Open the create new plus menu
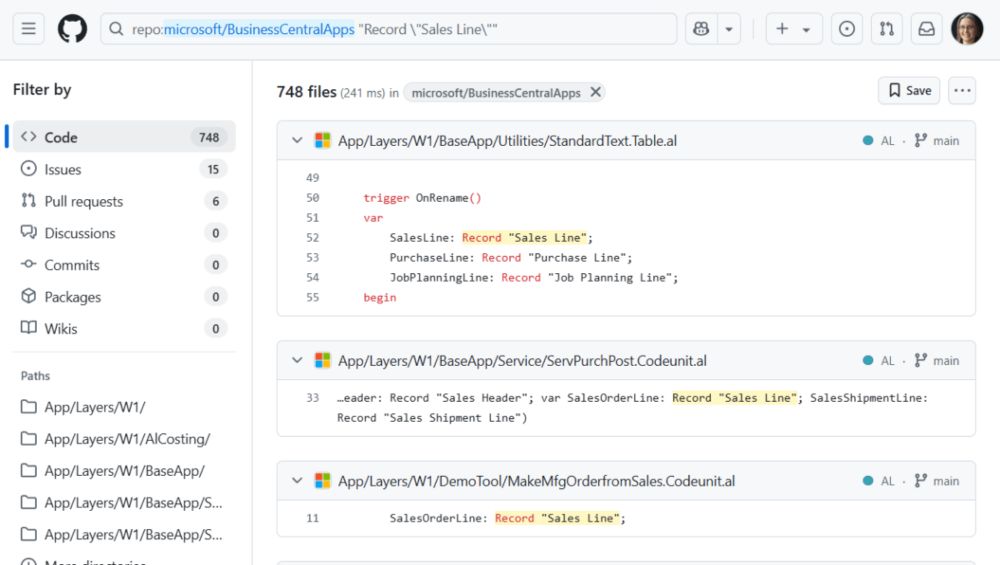Viewport: 1000px width, 565px height. [x=793, y=29]
